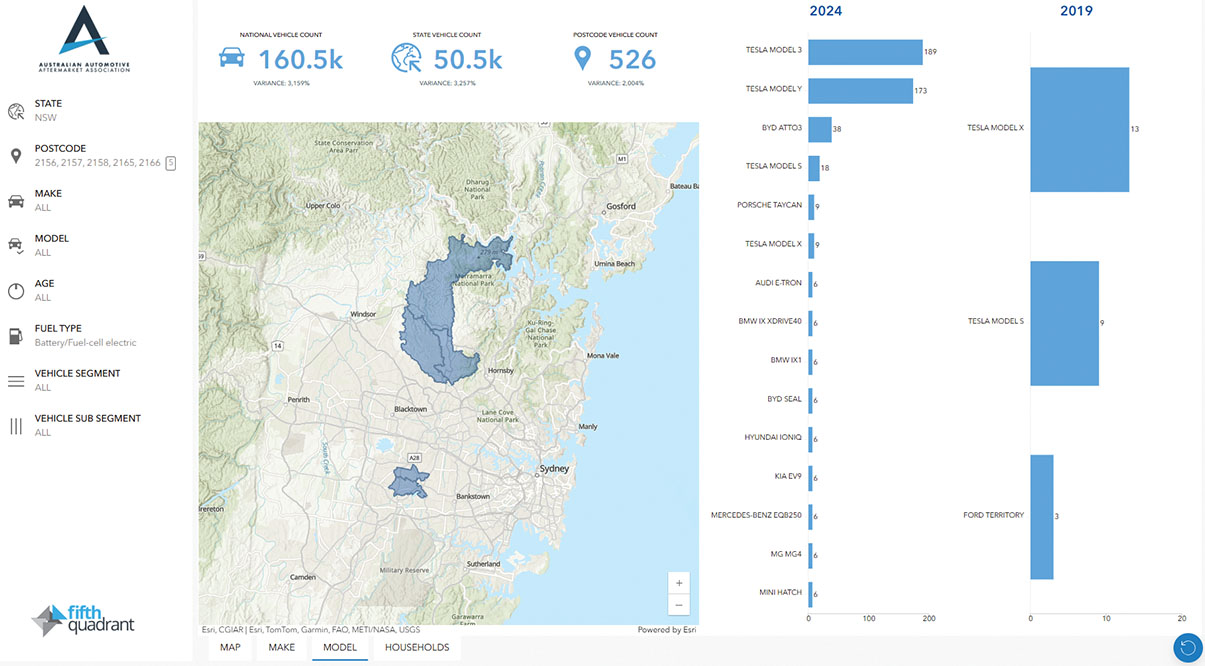Switch to the MAKE tab
This screenshot has width=1205, height=666.
click(x=282, y=647)
